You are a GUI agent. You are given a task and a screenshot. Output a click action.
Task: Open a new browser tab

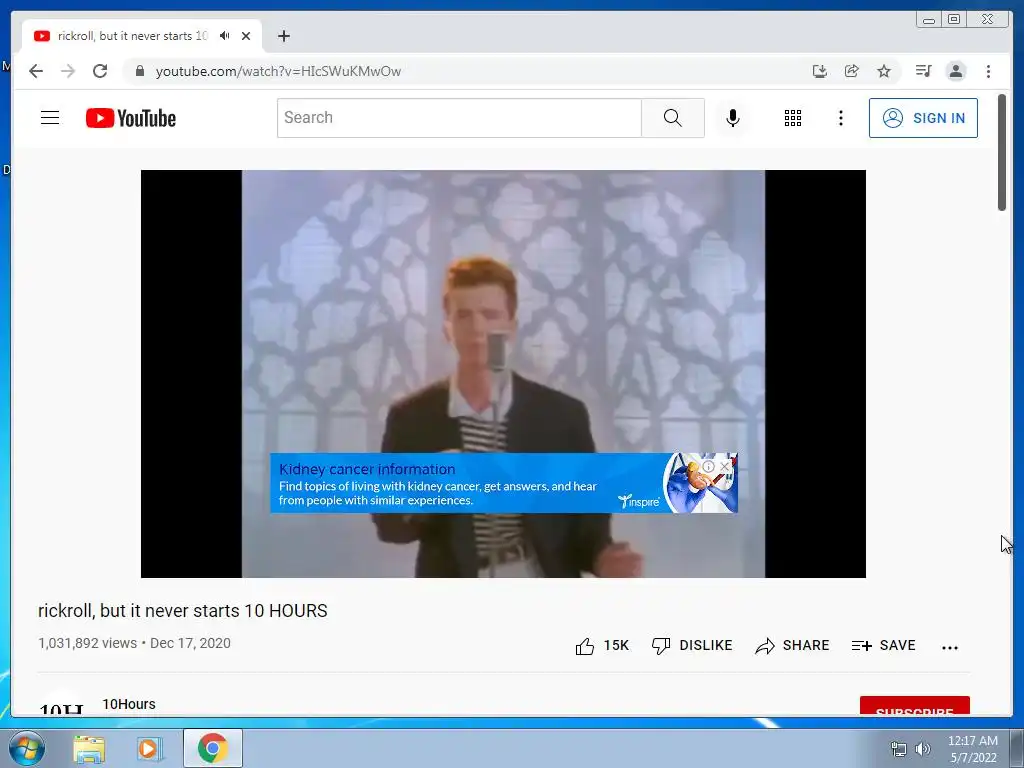[283, 36]
